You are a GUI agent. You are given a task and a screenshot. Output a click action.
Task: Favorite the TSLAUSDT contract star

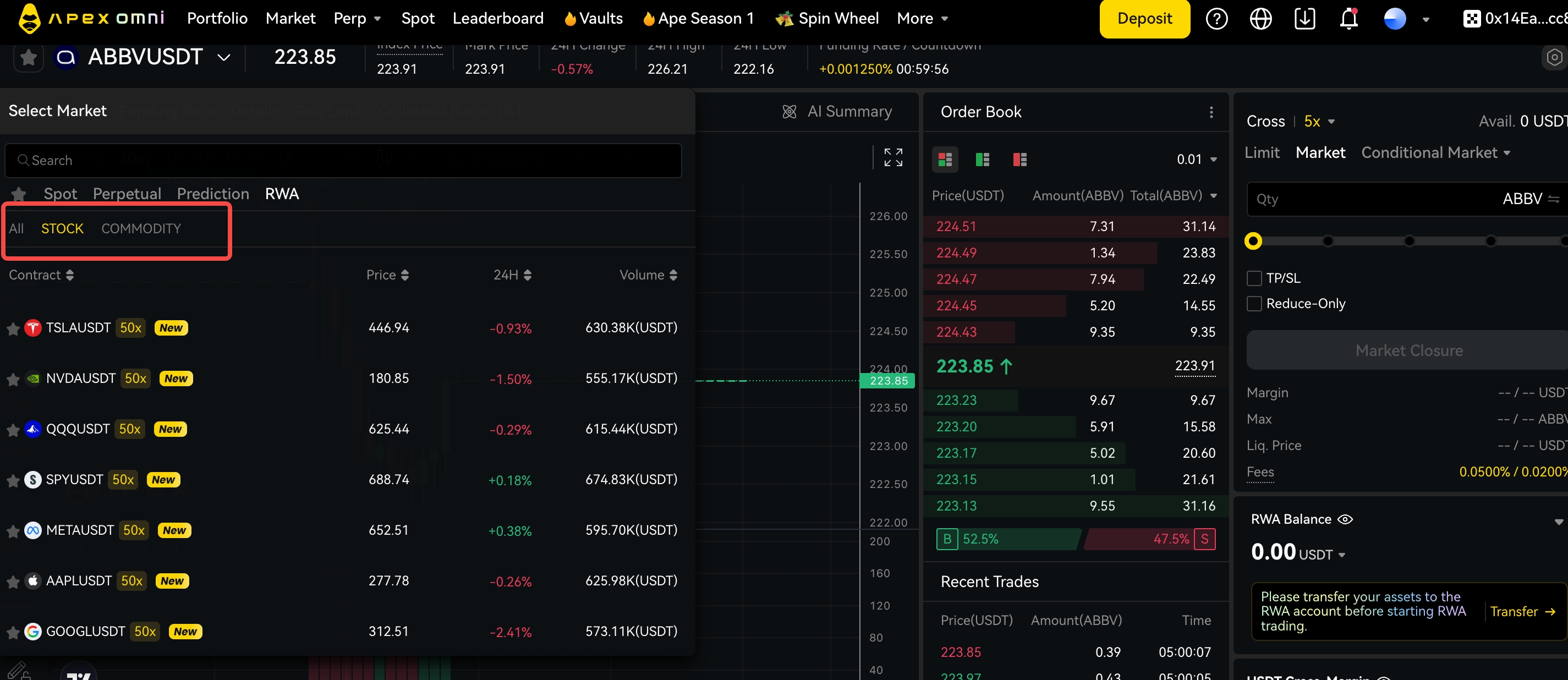pyautogui.click(x=13, y=329)
